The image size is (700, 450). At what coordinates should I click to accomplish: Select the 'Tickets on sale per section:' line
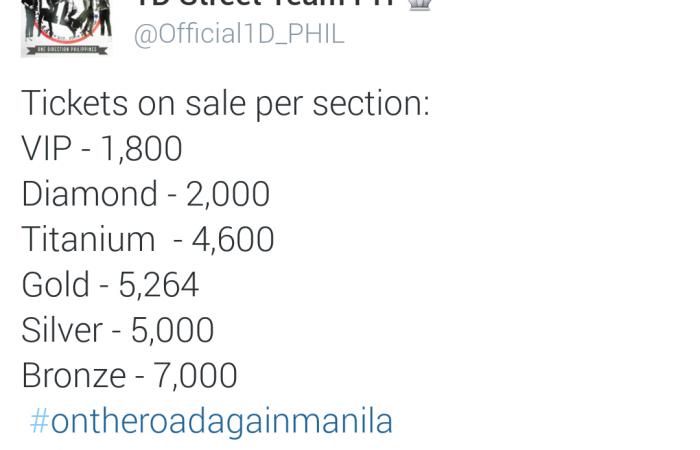[225, 104]
